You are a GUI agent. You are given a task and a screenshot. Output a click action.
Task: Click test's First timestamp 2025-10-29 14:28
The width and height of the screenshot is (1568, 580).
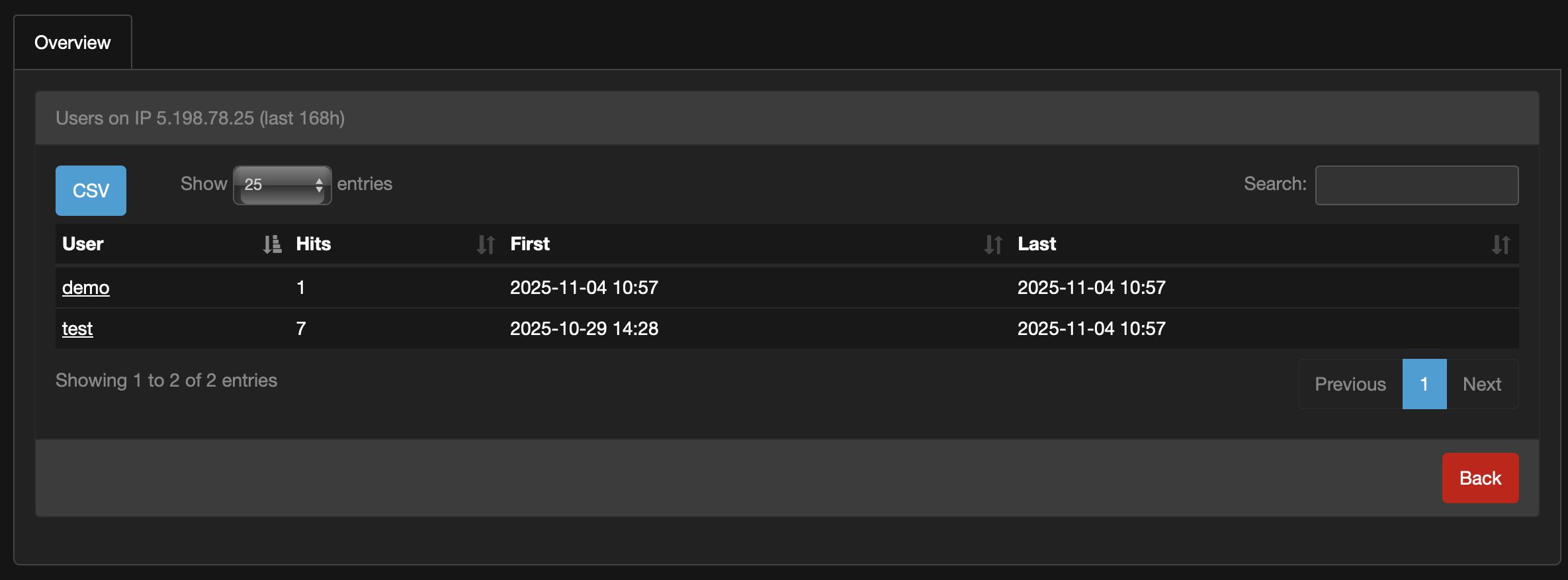coord(584,328)
